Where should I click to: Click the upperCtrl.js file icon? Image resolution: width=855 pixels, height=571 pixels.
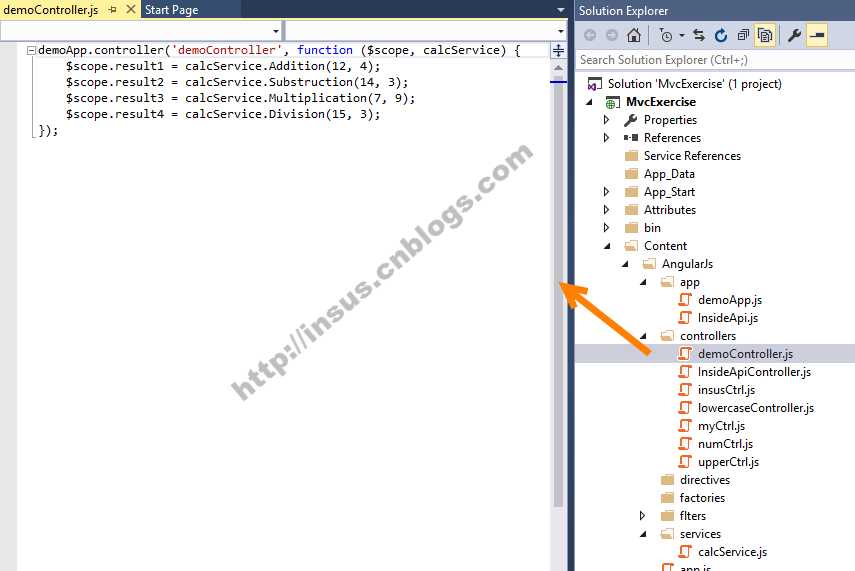click(x=685, y=462)
